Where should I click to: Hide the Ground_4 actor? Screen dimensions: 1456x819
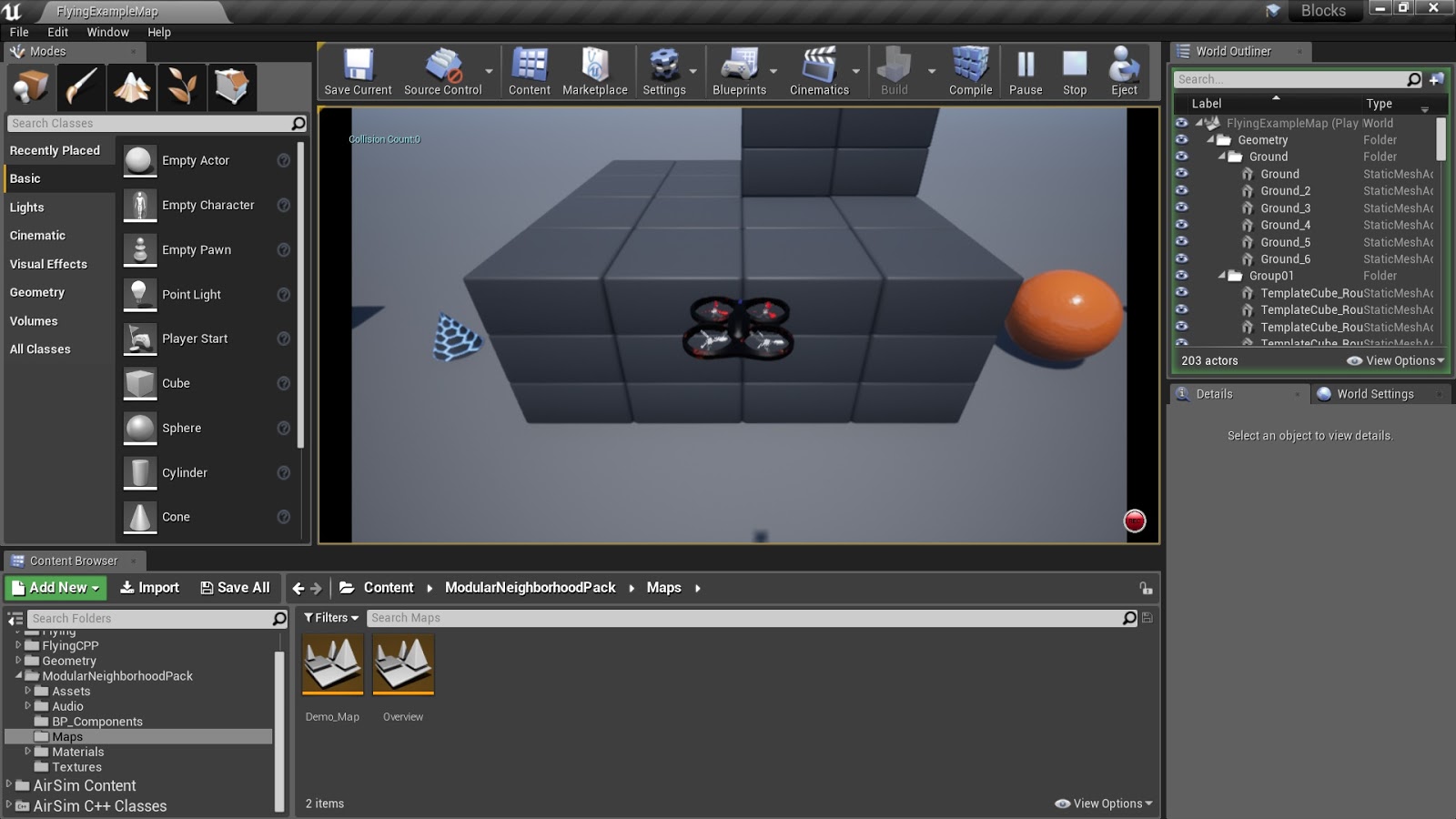(x=1181, y=225)
